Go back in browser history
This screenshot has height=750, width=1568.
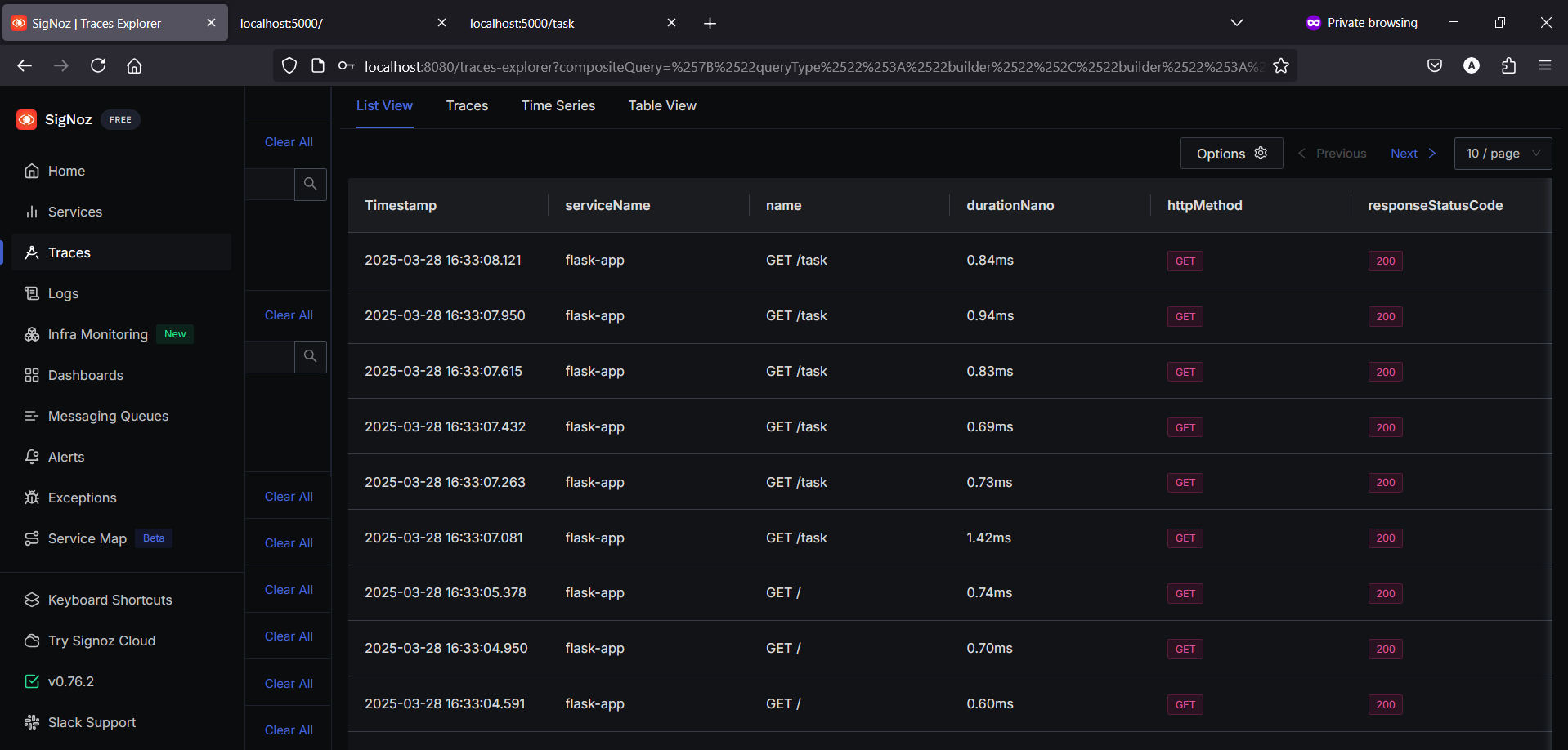[x=25, y=65]
